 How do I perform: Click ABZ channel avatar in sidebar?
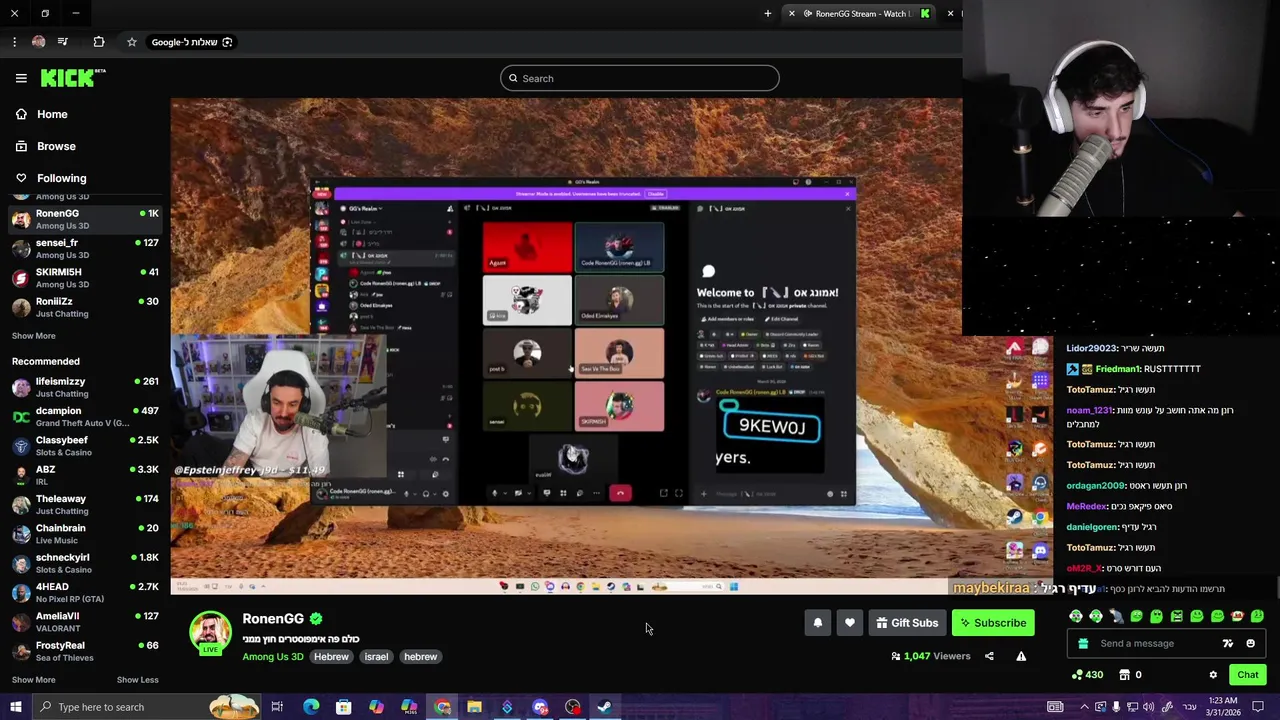click(21, 475)
